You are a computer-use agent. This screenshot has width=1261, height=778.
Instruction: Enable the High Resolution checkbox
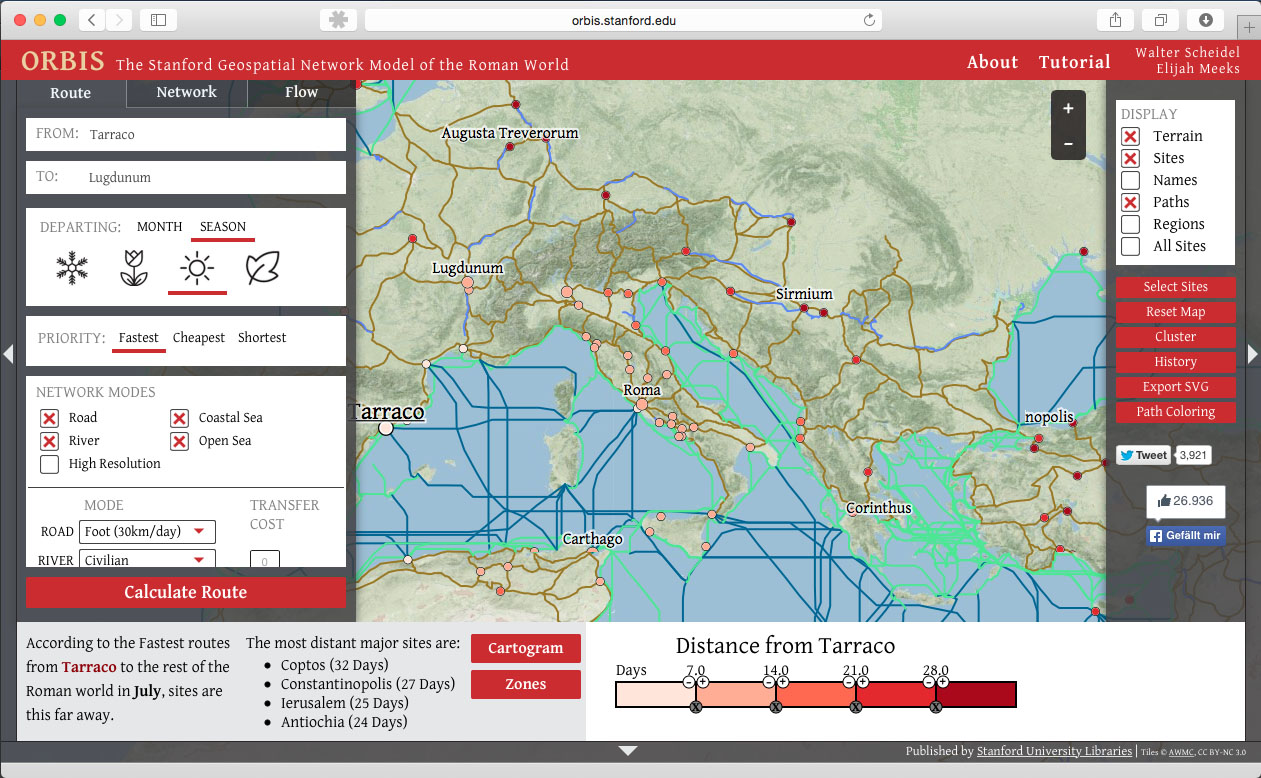49,464
